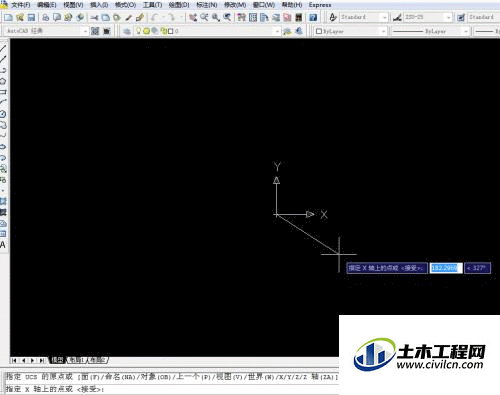Click the layer color swatch square
The width and height of the screenshot is (500, 395).
(171, 31)
